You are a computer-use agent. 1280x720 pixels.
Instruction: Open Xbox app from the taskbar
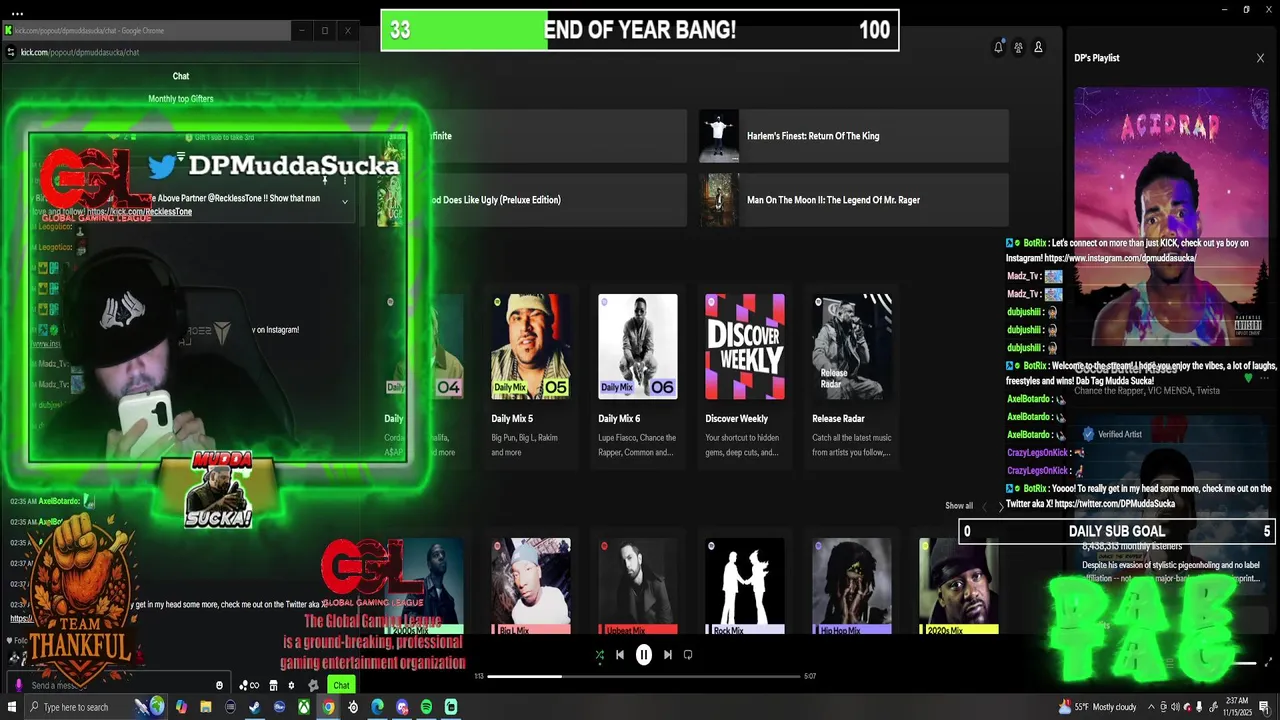tap(304, 707)
